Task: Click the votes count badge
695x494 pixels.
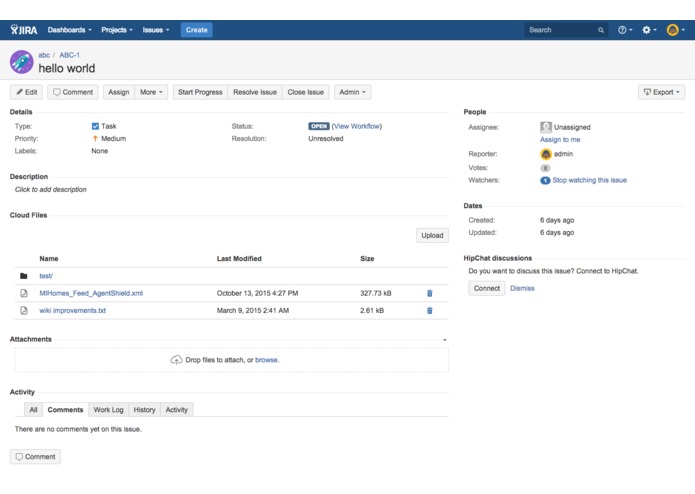Action: pos(545,168)
